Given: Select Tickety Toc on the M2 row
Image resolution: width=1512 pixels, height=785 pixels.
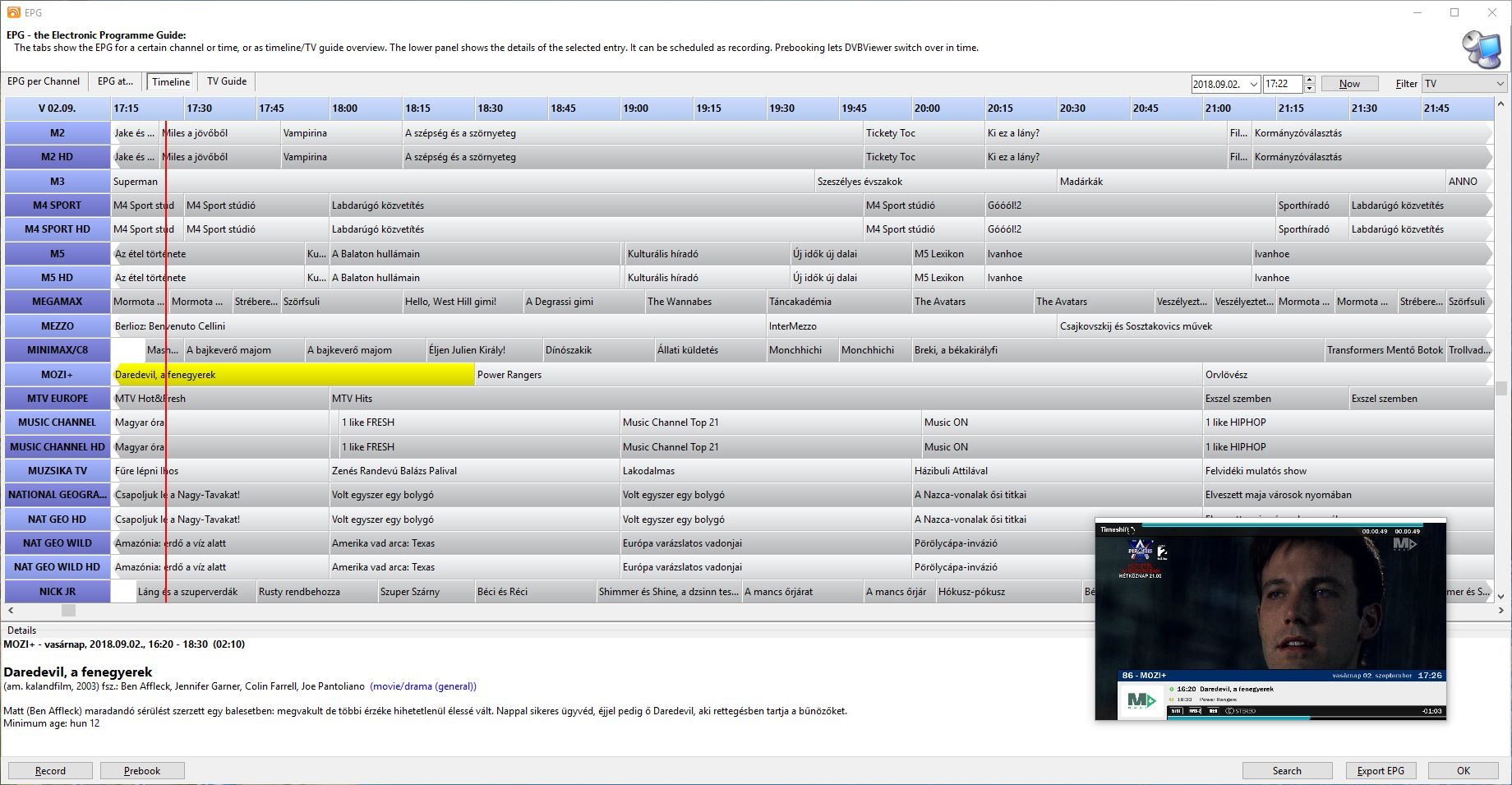Looking at the screenshot, I should [x=924, y=133].
